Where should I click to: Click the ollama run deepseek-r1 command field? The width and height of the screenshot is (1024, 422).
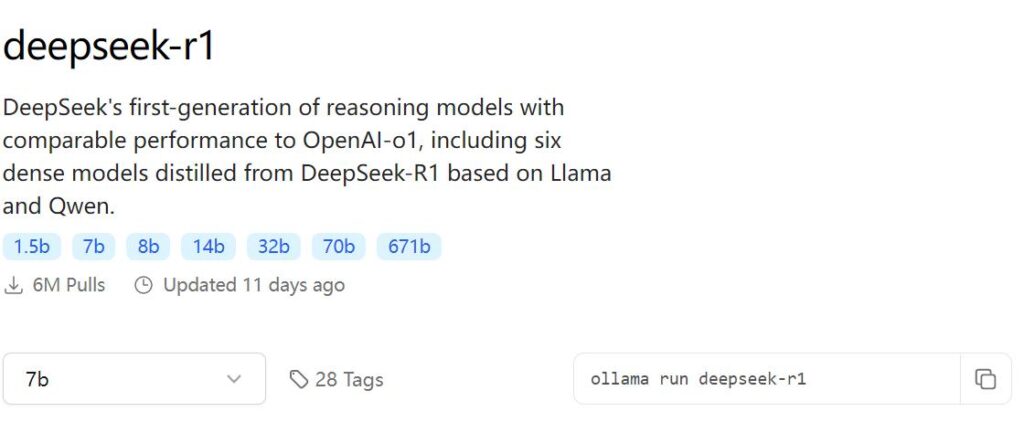pyautogui.click(x=766, y=379)
